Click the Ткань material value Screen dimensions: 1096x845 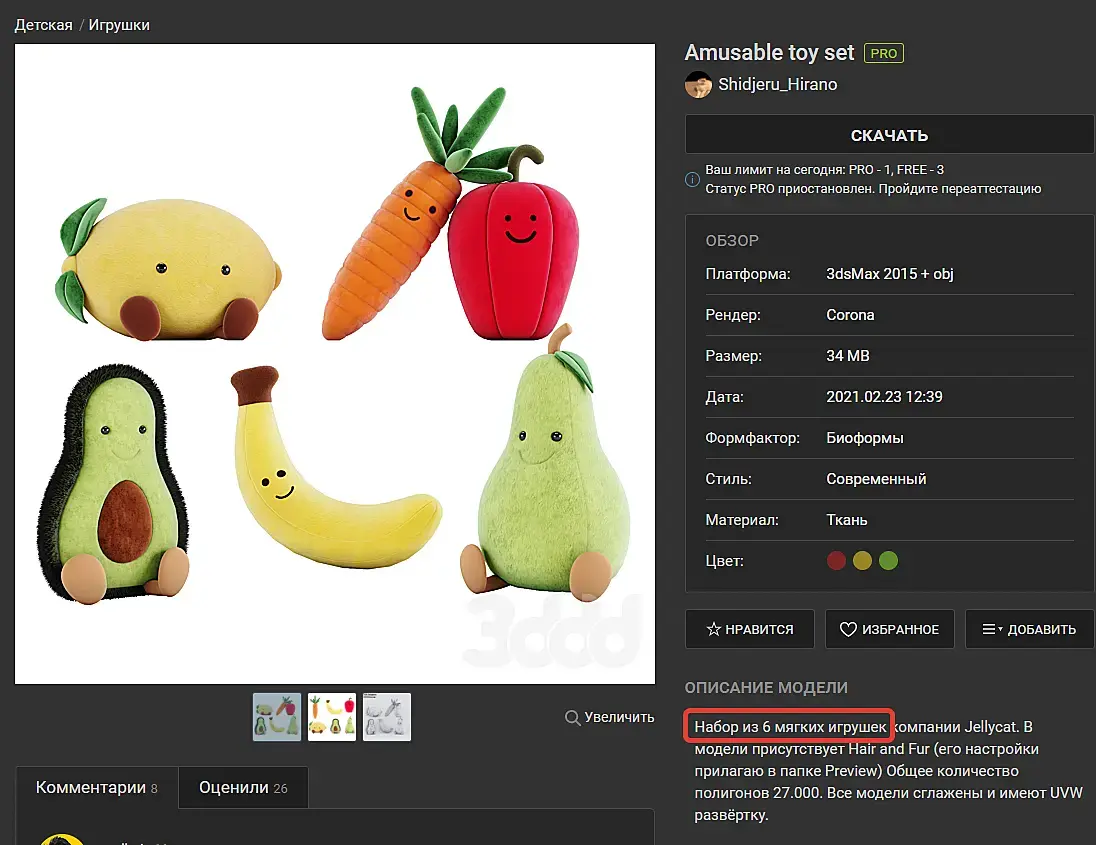coord(846,520)
